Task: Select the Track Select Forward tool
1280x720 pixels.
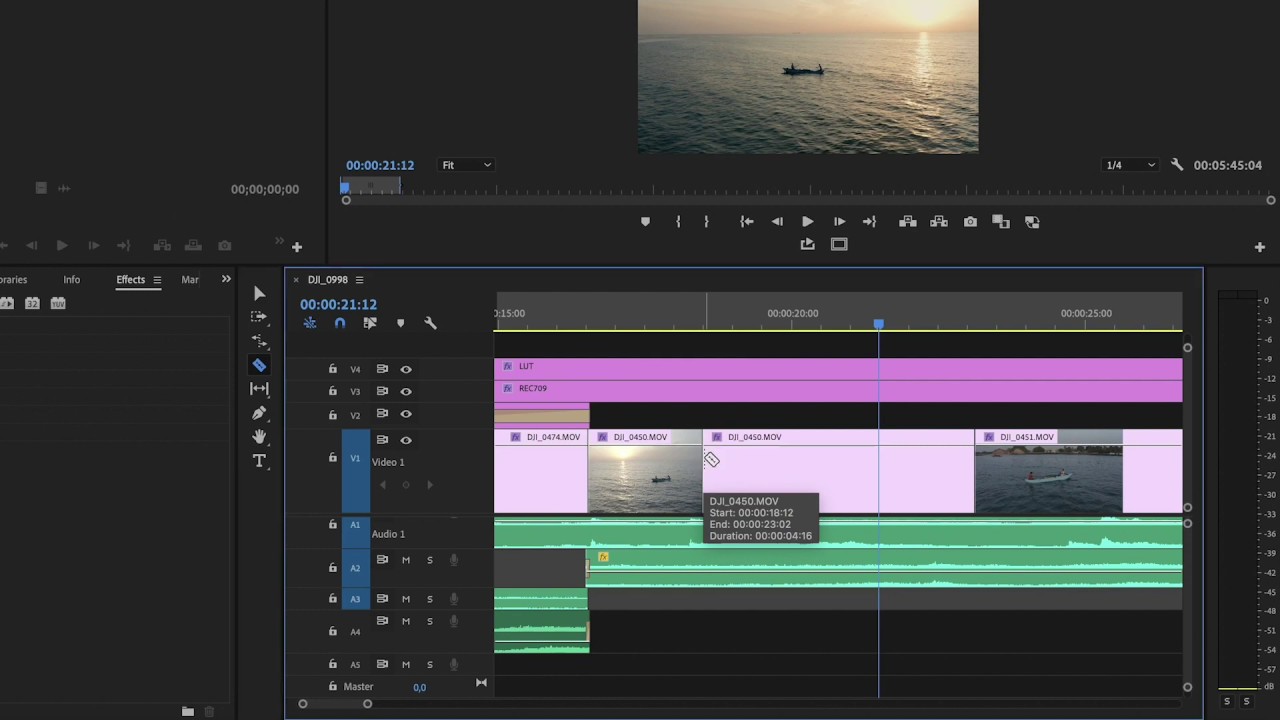Action: 259,317
